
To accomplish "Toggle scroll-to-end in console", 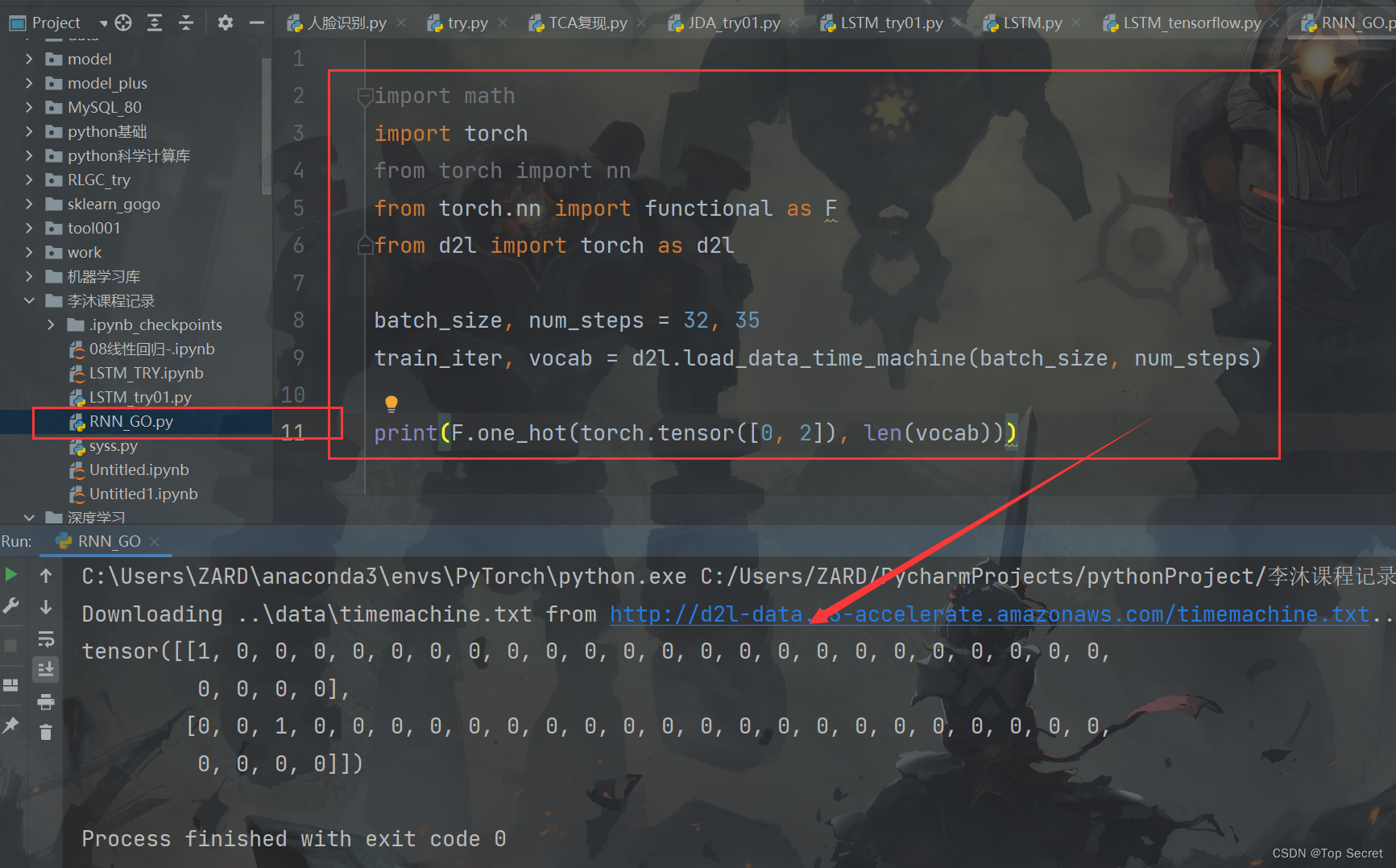I will [x=46, y=669].
